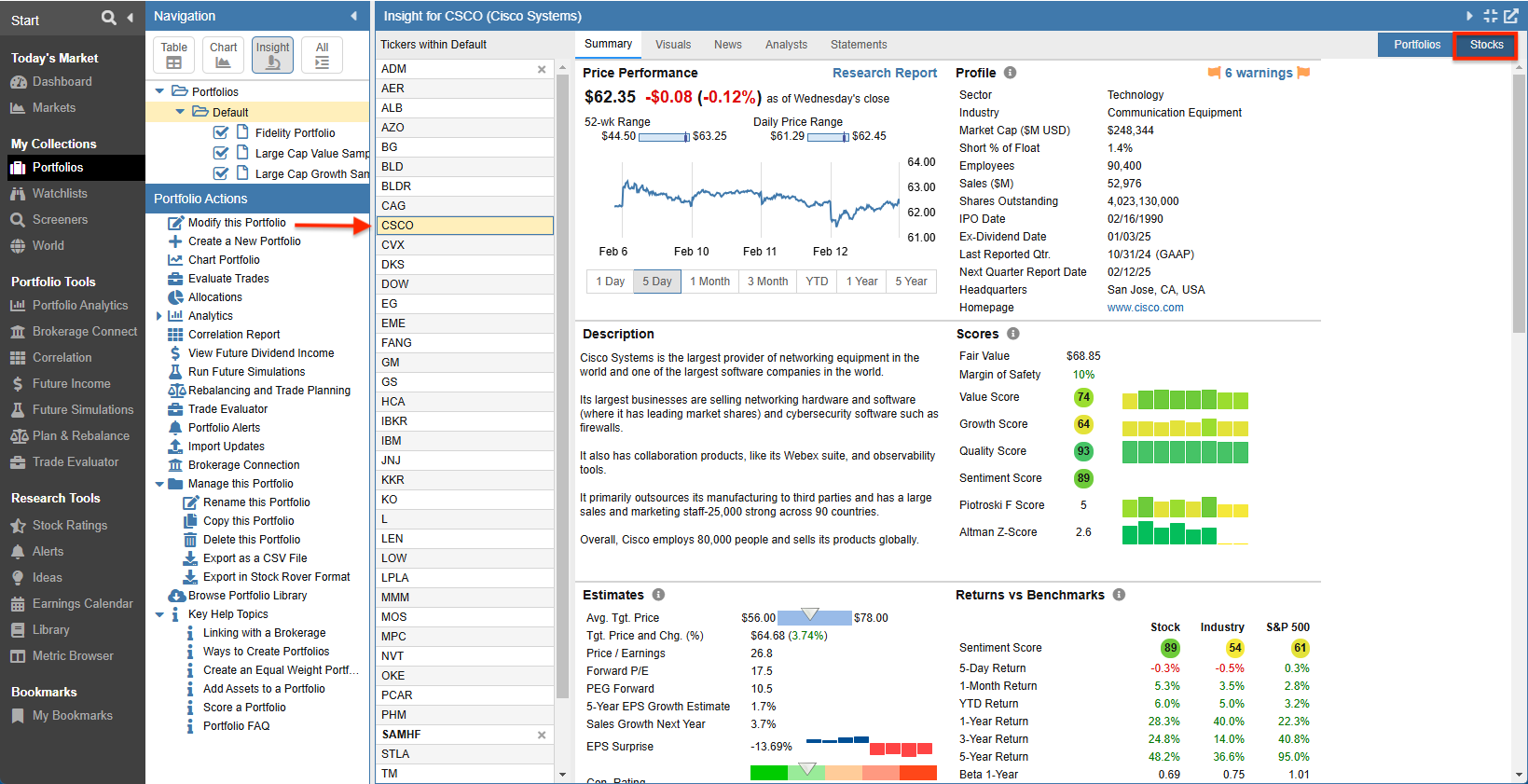The image size is (1528, 784).
Task: Select the 1 Month chart range
Action: (x=709, y=282)
